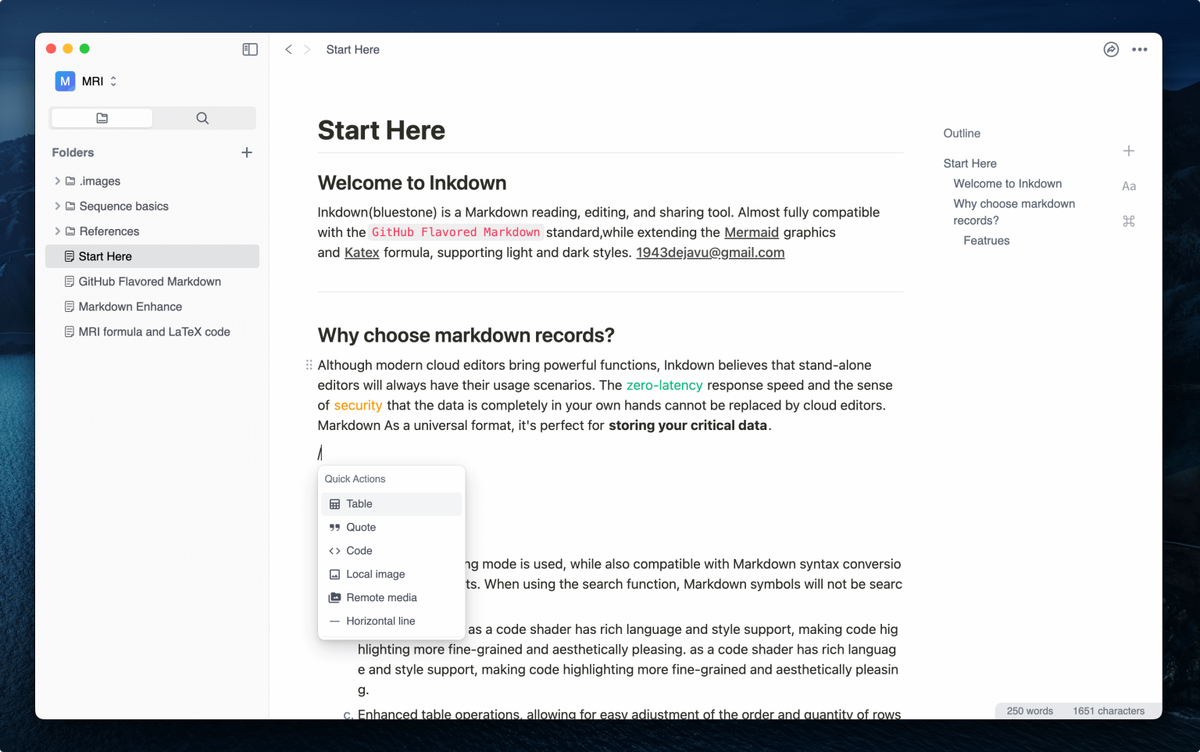Open the Katex link
Viewport: 1200px width, 752px height.
362,252
